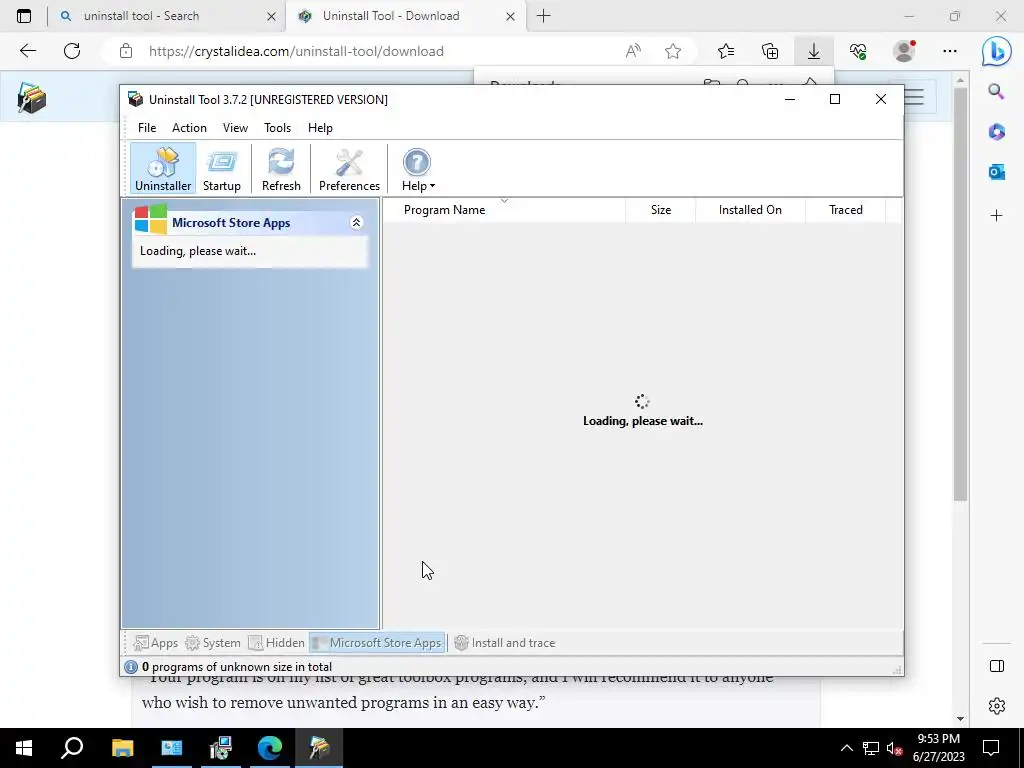The width and height of the screenshot is (1024, 768).
Task: Open the vertical tabs action menu
Action: click(x=24, y=16)
